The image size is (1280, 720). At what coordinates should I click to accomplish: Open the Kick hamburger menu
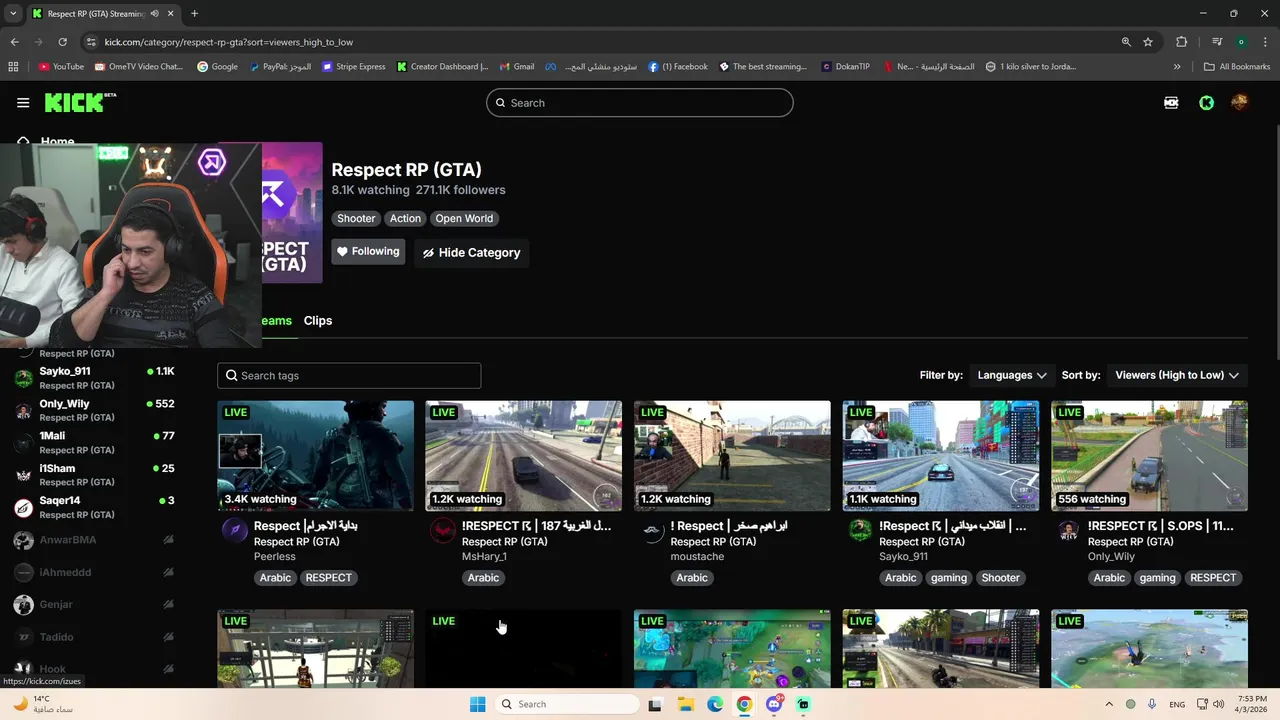click(23, 102)
